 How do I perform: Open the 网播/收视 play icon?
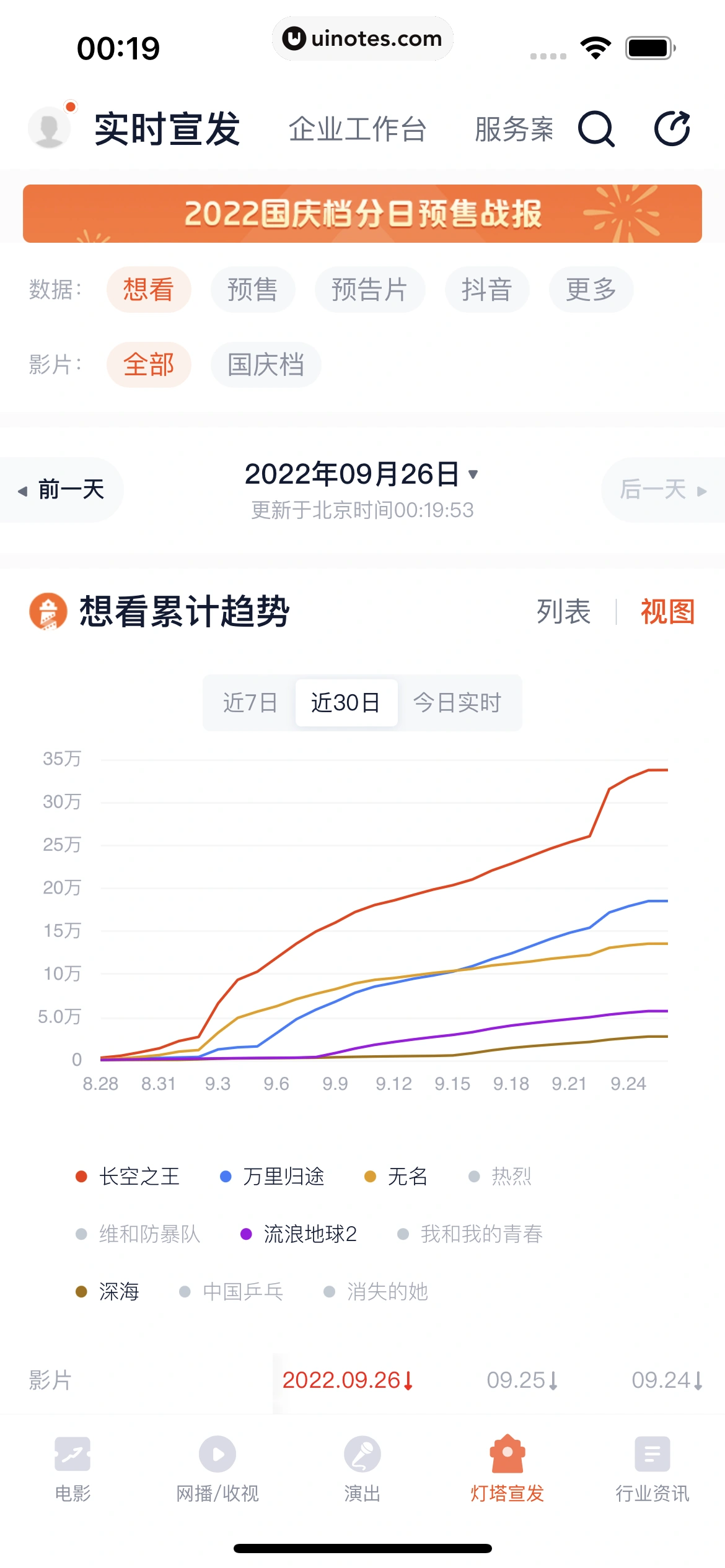217,1454
